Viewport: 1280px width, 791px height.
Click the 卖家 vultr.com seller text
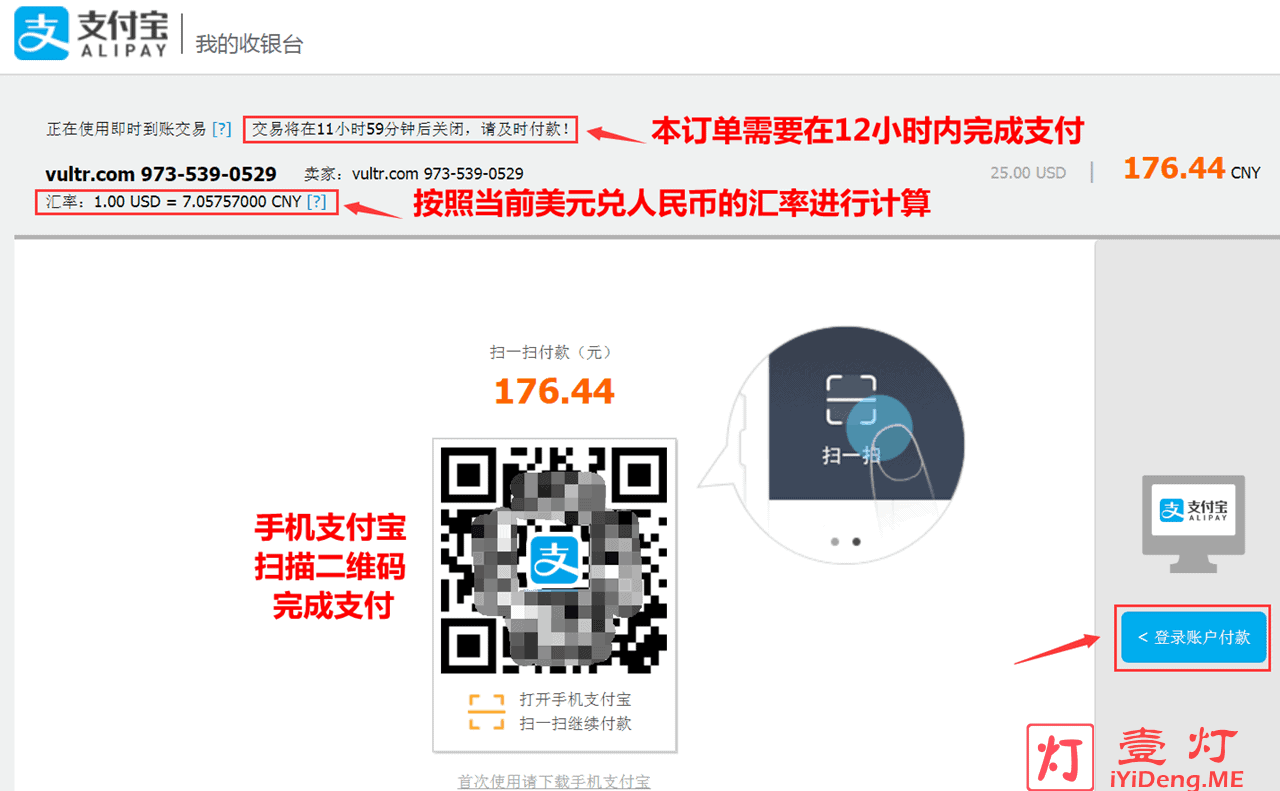click(x=414, y=174)
